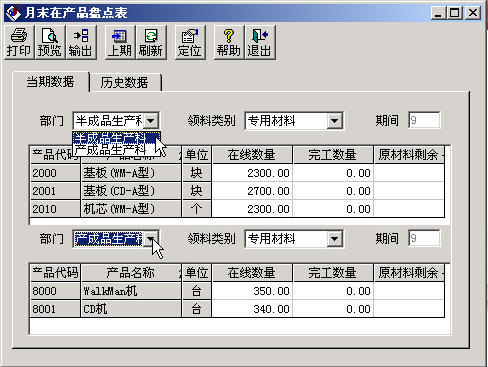Select product code 2010 cell
This screenshot has height=367, width=488.
[55, 209]
